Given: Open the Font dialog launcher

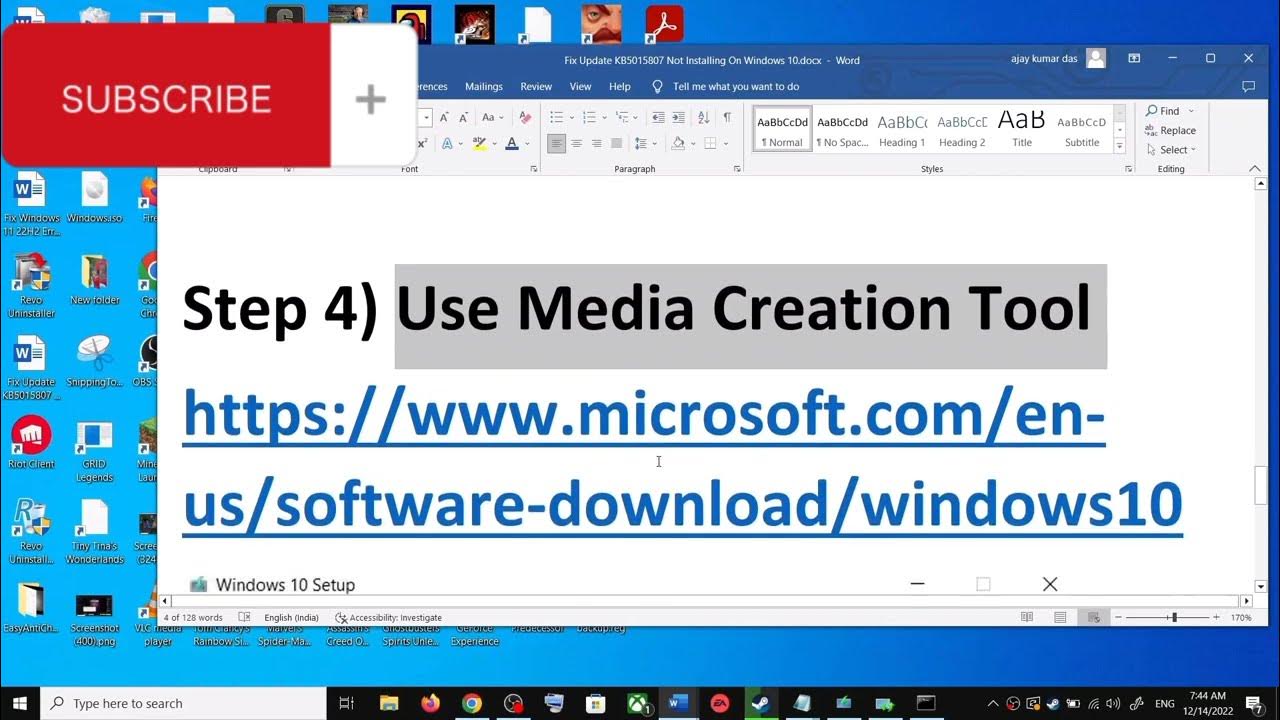Looking at the screenshot, I should click(533, 169).
